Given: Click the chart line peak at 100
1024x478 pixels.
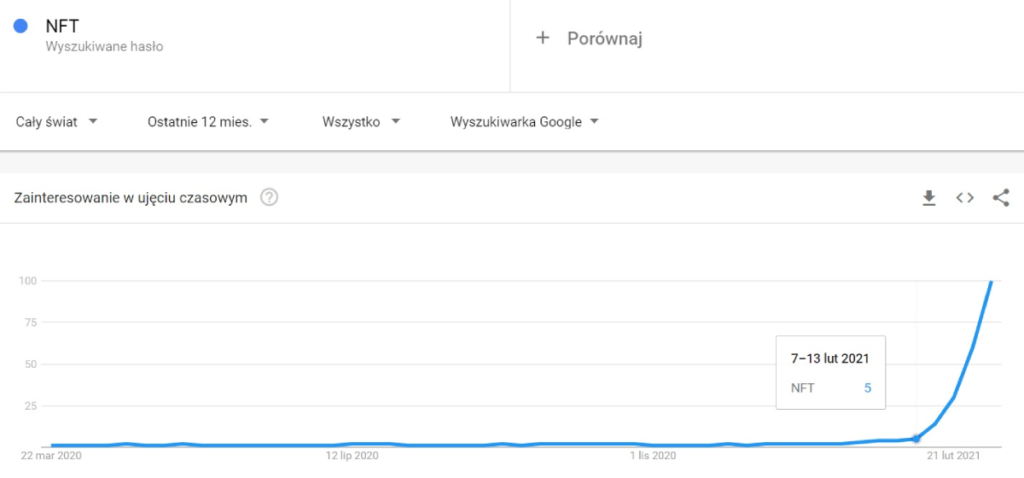Looking at the screenshot, I should point(991,281).
